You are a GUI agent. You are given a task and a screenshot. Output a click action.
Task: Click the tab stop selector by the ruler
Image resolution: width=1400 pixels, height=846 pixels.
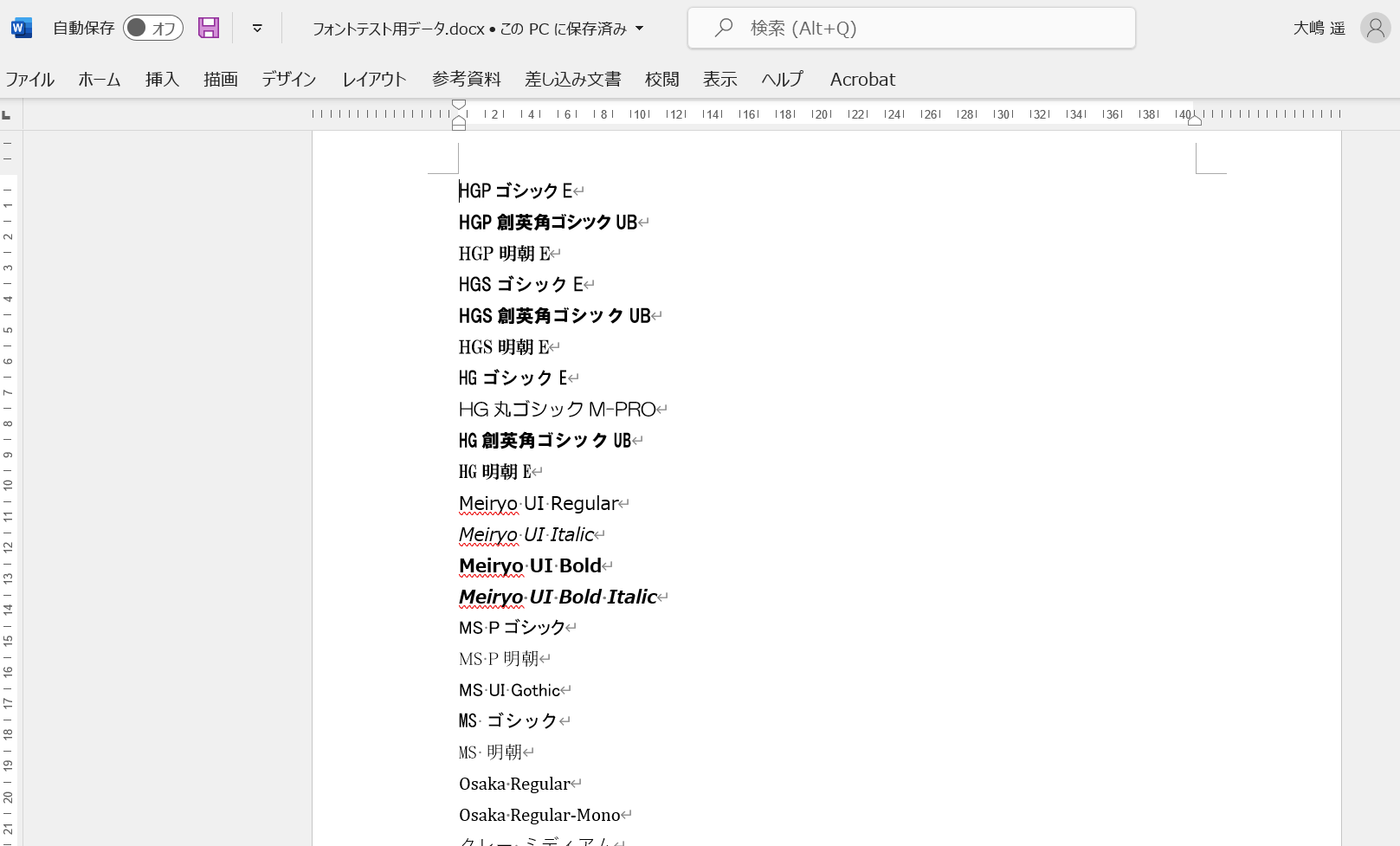tap(7, 115)
